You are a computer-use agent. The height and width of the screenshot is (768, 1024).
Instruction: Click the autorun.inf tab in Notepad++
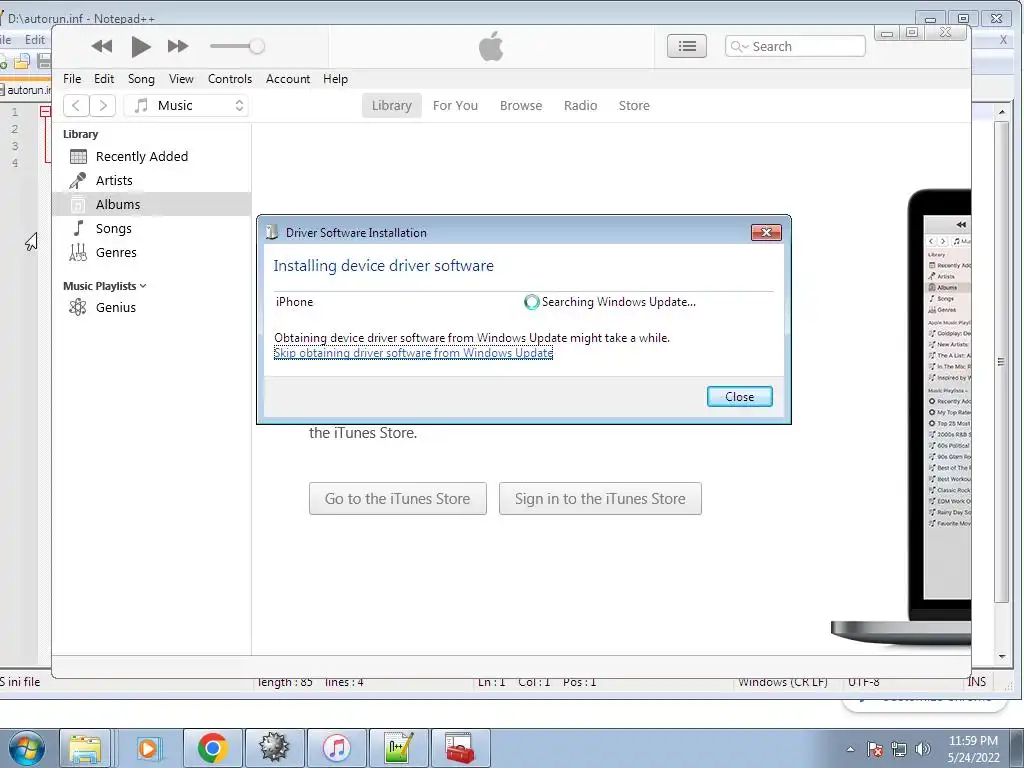26,90
